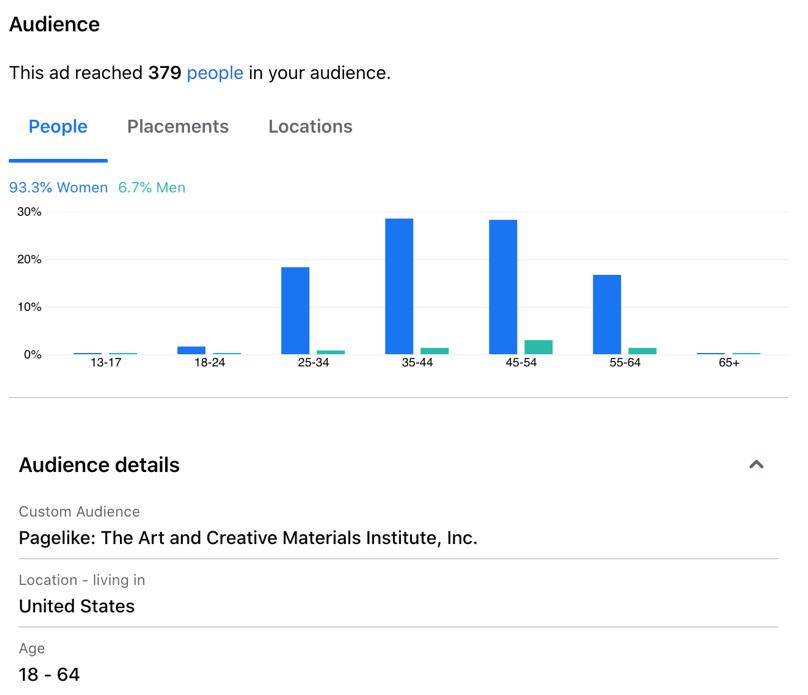Select the United States location value
The width and height of the screenshot is (808, 695).
coord(77,606)
